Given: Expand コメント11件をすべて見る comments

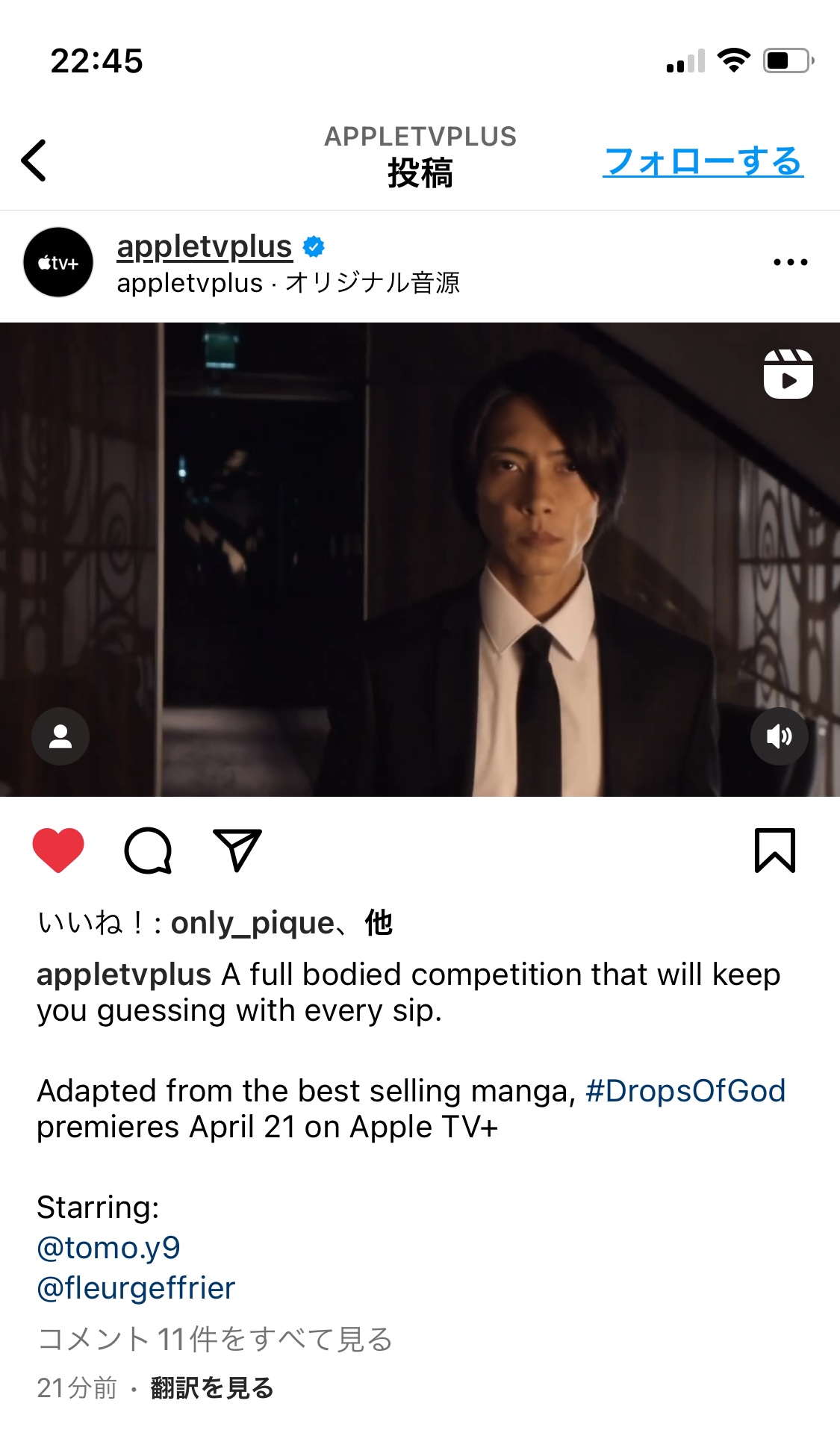Looking at the screenshot, I should point(215,1339).
